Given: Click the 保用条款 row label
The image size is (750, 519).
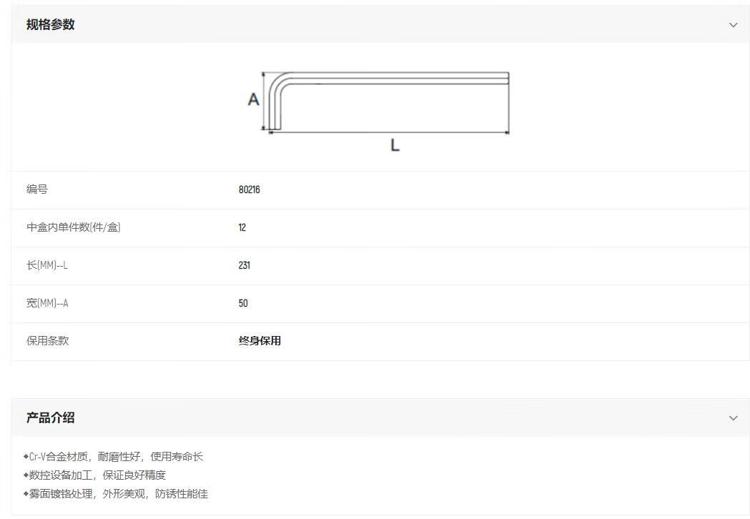Looking at the screenshot, I should (x=48, y=341).
